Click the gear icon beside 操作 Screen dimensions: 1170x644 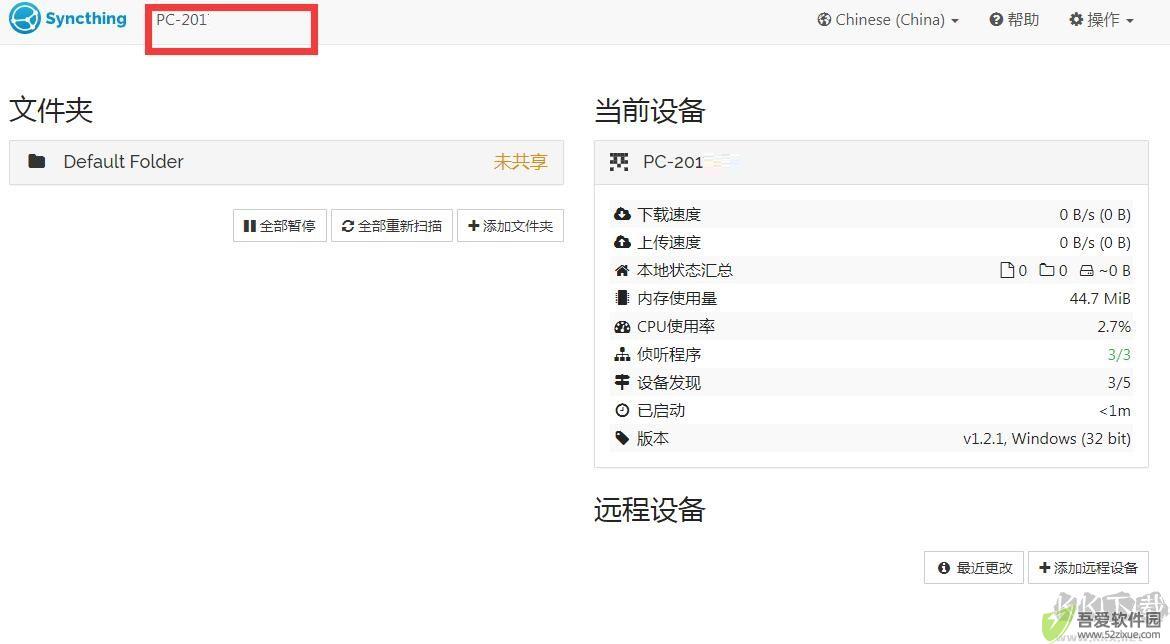coord(1076,20)
